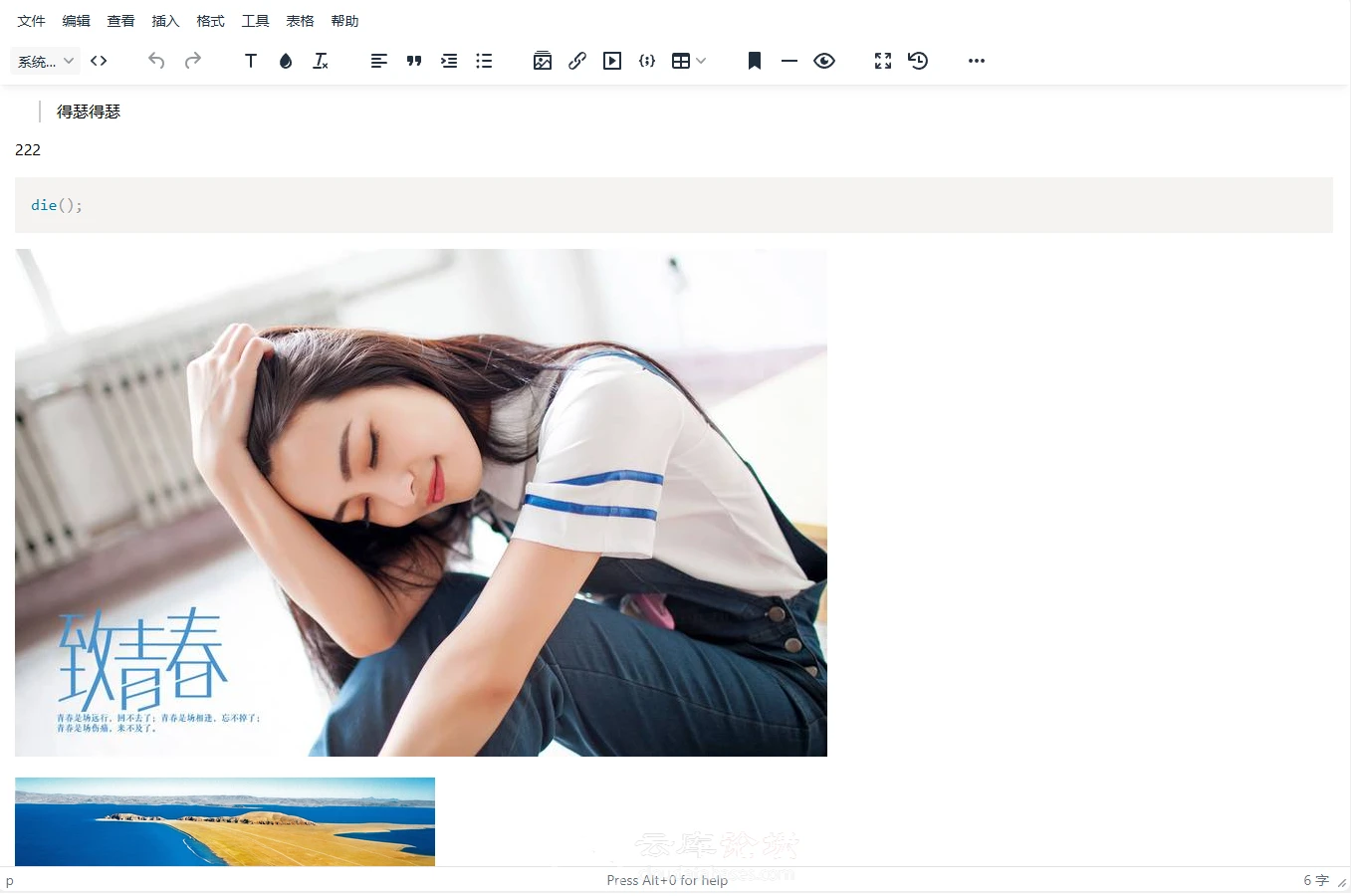Toggle preview with the eye icon
Image resolution: width=1351 pixels, height=896 pixels.
point(824,61)
